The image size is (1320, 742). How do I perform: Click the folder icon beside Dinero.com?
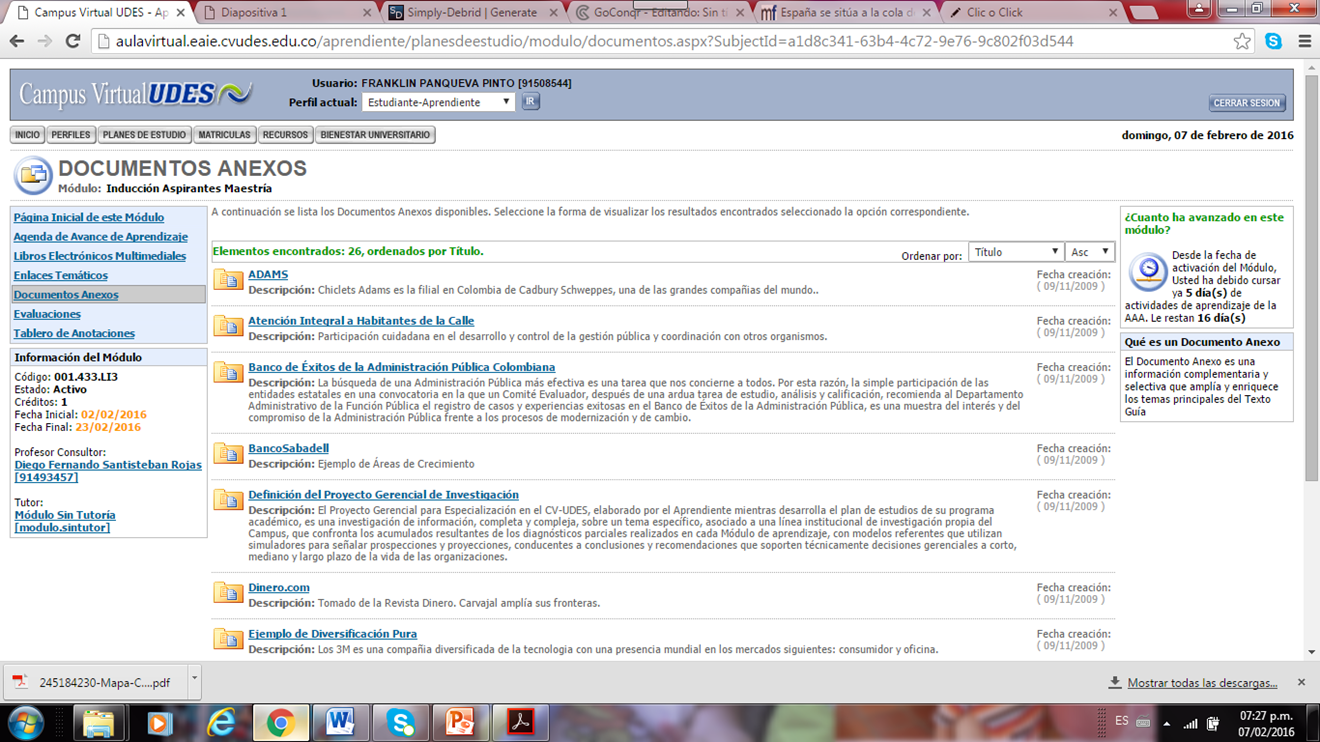click(228, 593)
